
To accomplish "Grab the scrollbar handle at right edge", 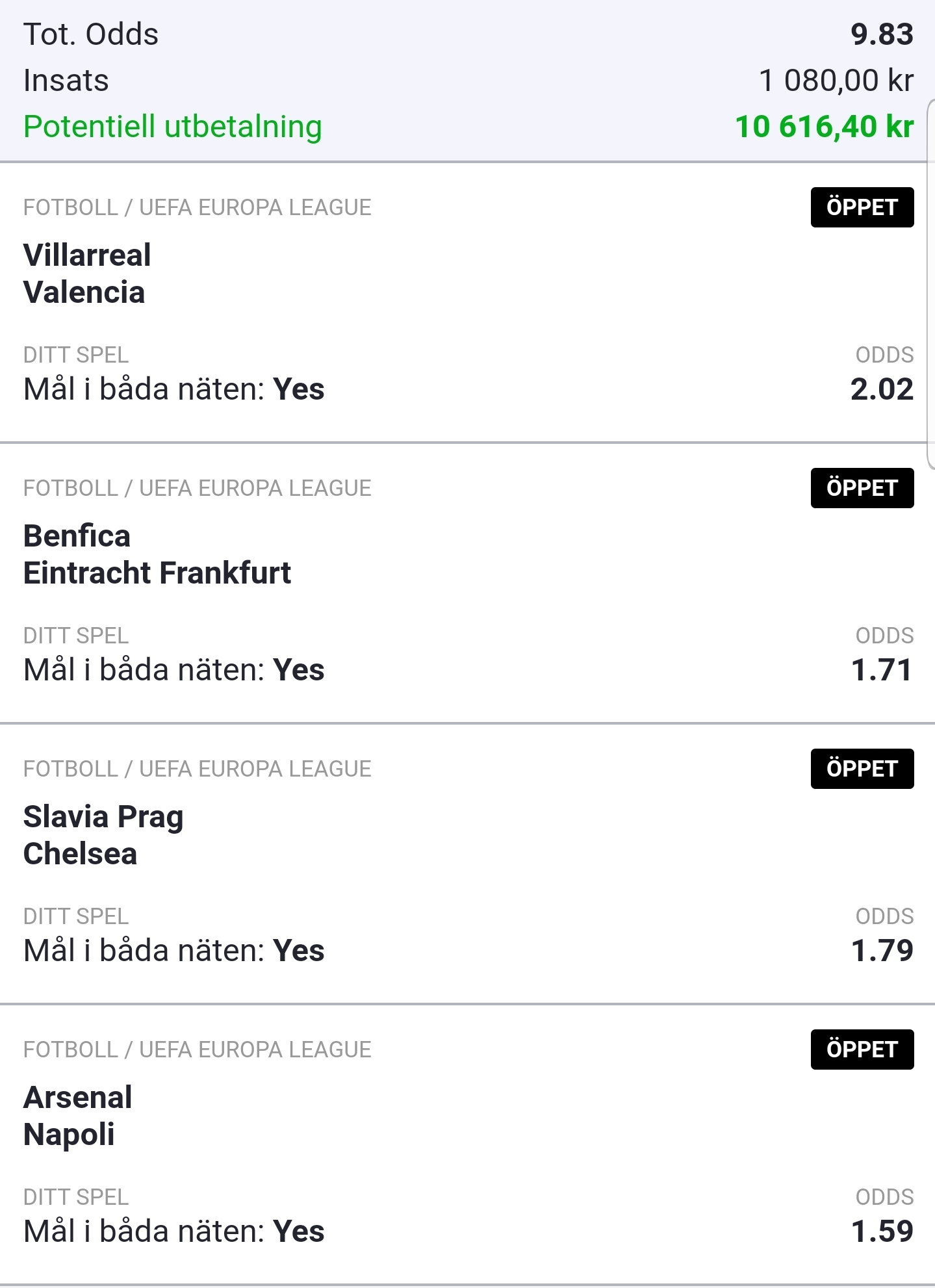I will (930, 284).
